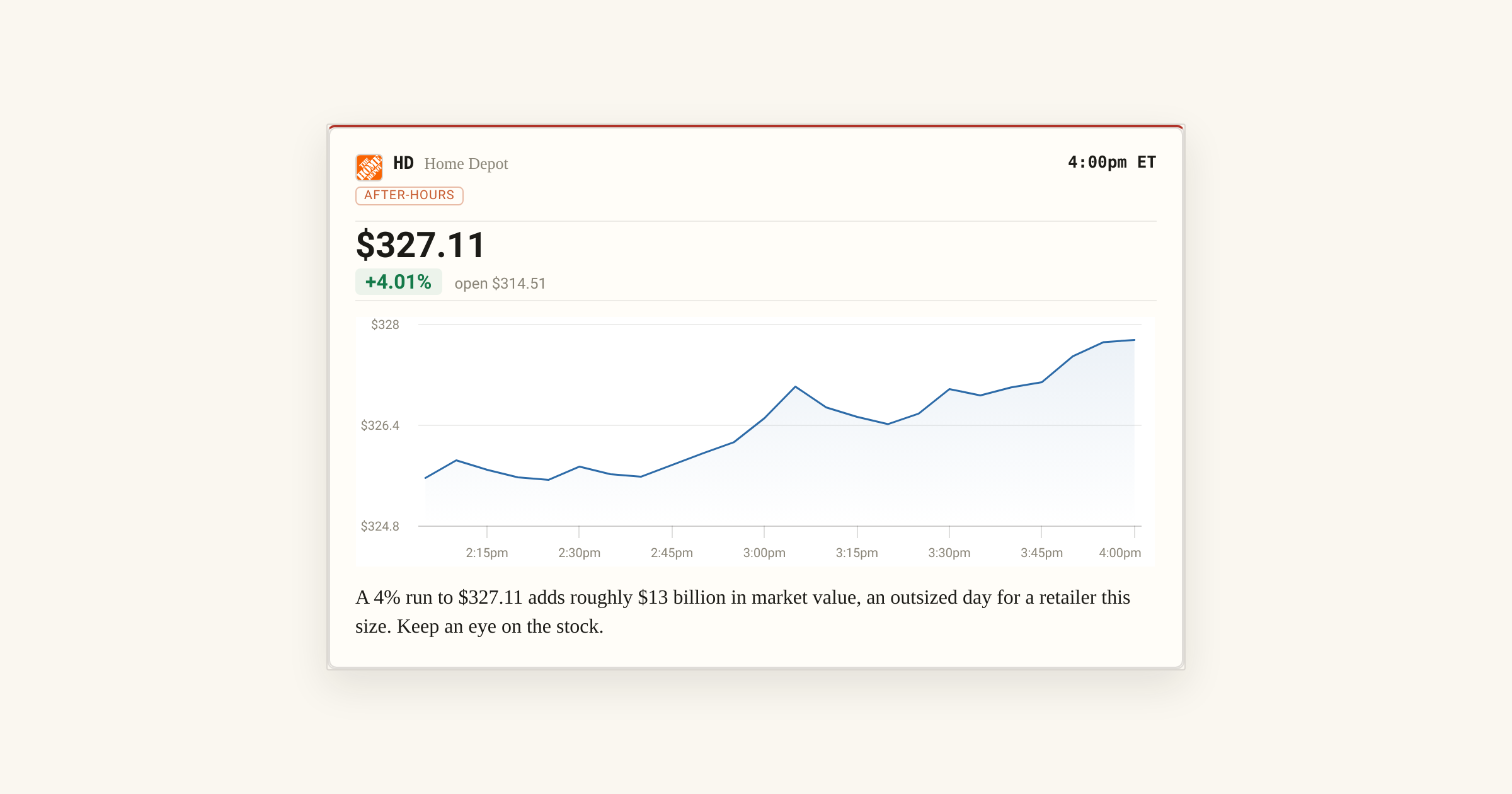Click the Home Depot company name
Viewport: 1512px width, 794px height.
click(x=466, y=164)
